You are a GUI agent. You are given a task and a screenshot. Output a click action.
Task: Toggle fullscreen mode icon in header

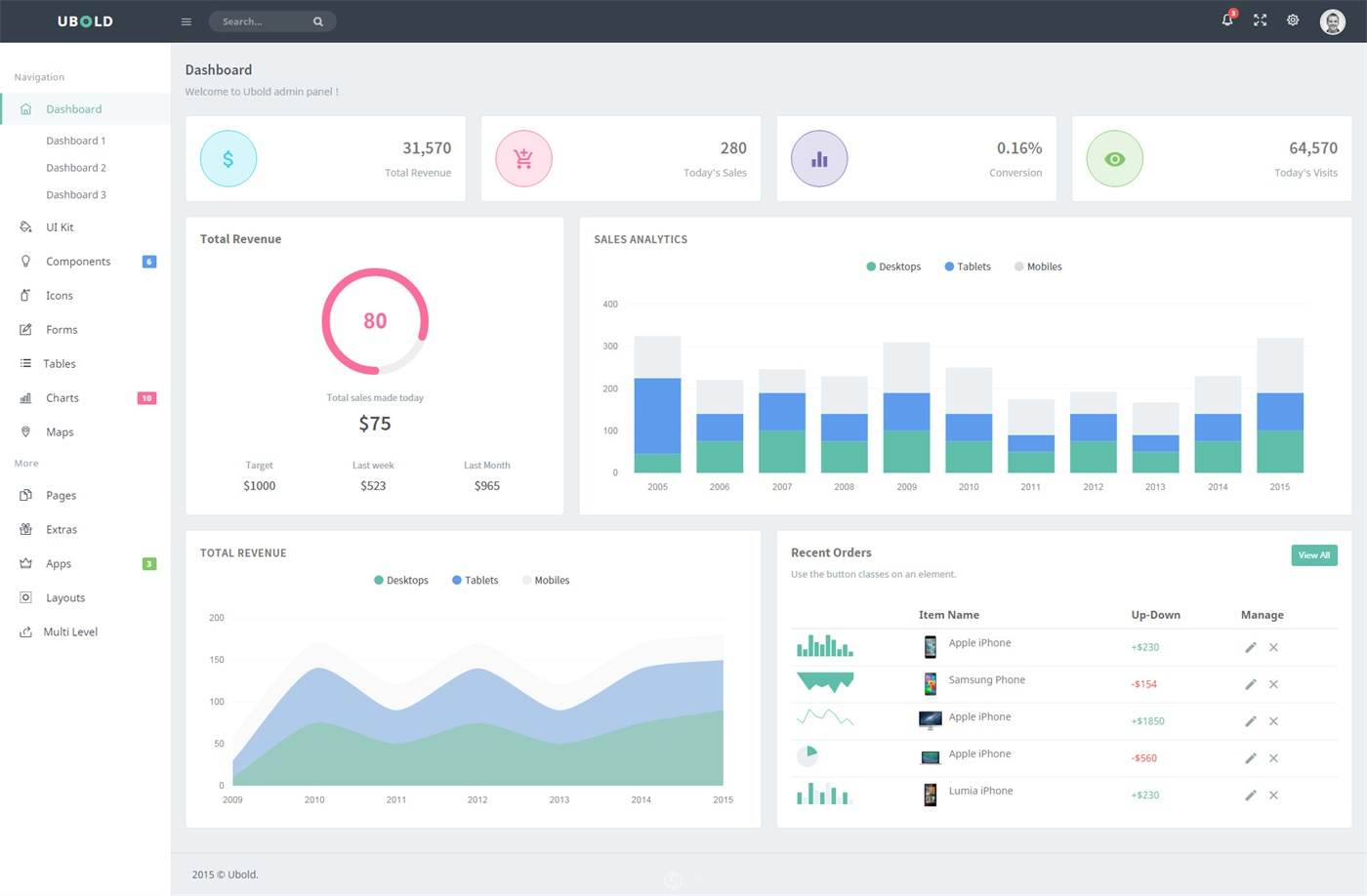pos(1260,20)
